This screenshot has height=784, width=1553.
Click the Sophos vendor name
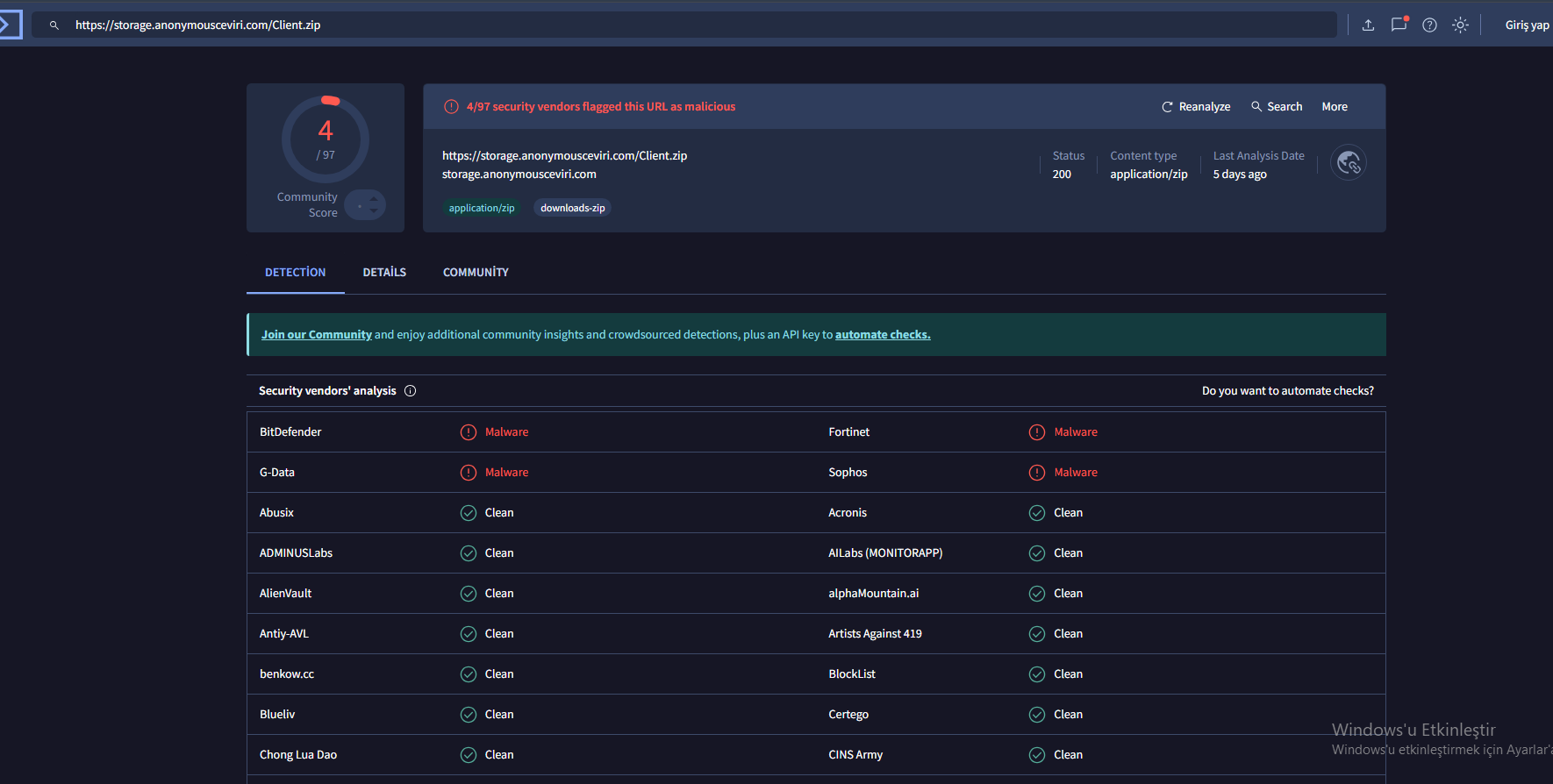tap(848, 473)
